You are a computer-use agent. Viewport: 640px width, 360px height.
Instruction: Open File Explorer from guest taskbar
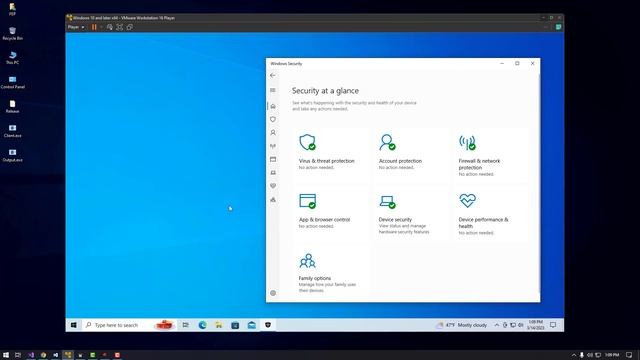click(x=219, y=325)
